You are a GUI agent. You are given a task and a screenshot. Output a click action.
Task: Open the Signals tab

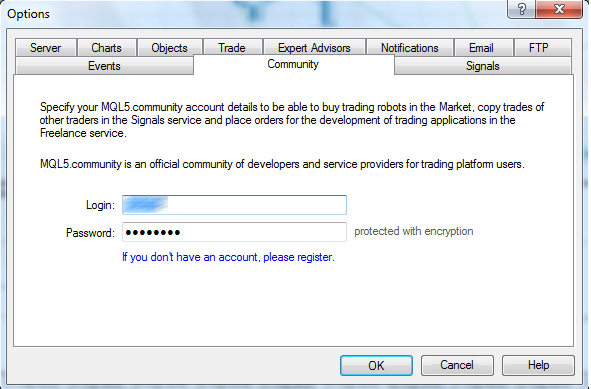tap(483, 66)
